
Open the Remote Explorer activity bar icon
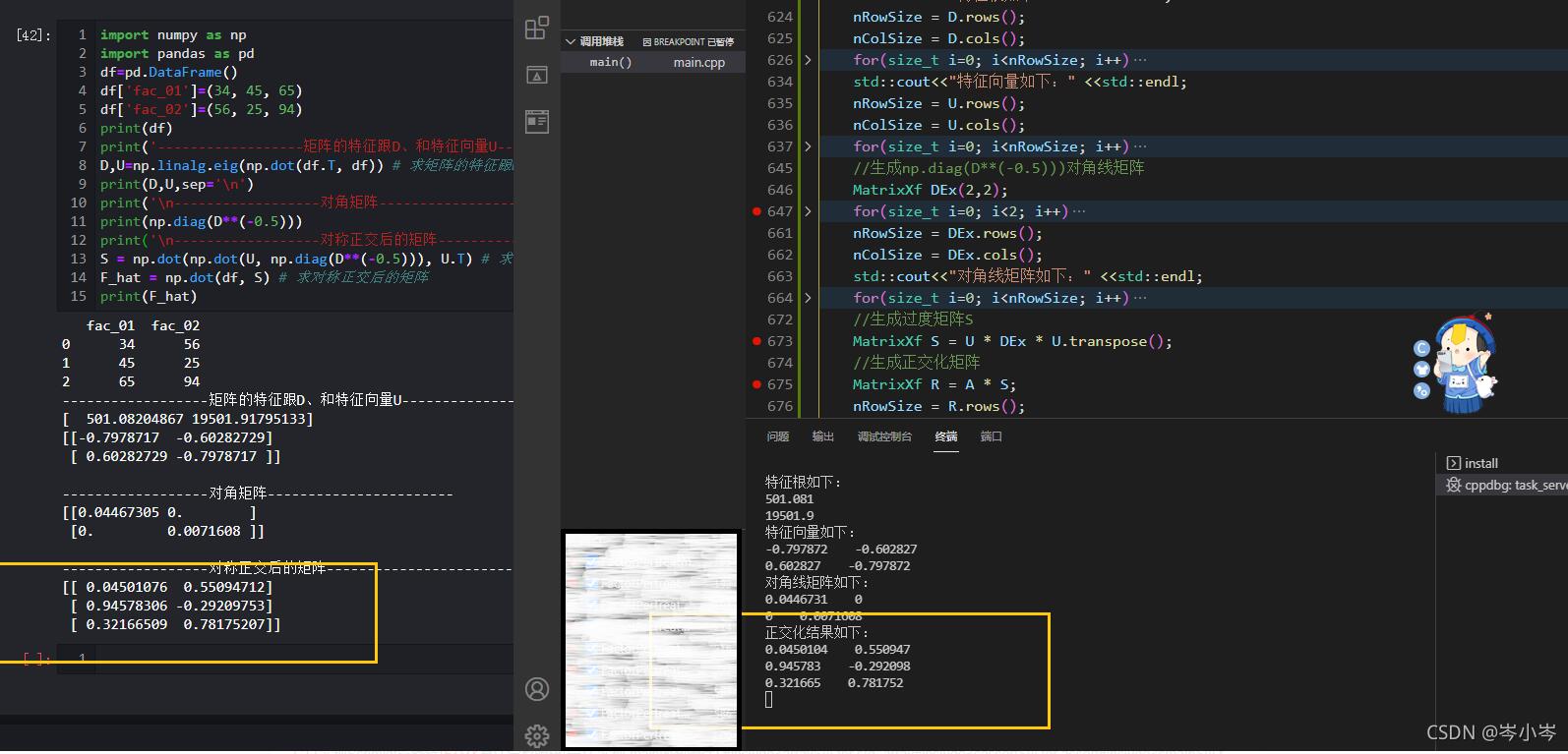tap(537, 76)
